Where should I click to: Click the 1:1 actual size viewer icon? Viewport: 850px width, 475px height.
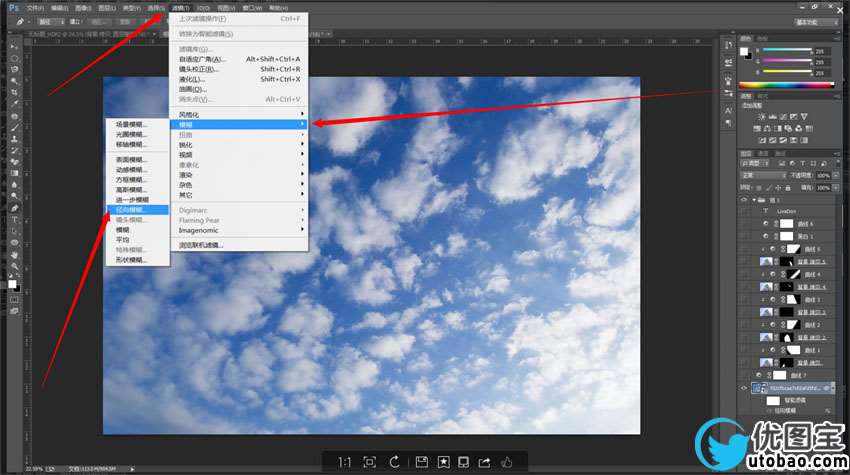tap(344, 462)
